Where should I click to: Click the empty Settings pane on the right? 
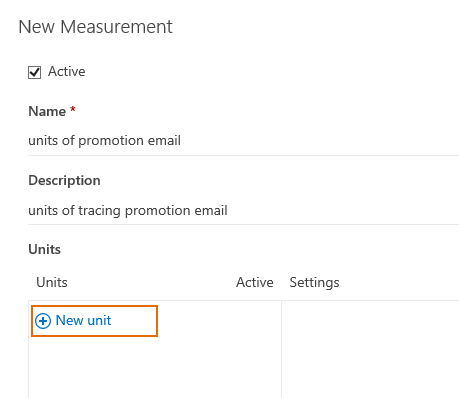(x=370, y=349)
